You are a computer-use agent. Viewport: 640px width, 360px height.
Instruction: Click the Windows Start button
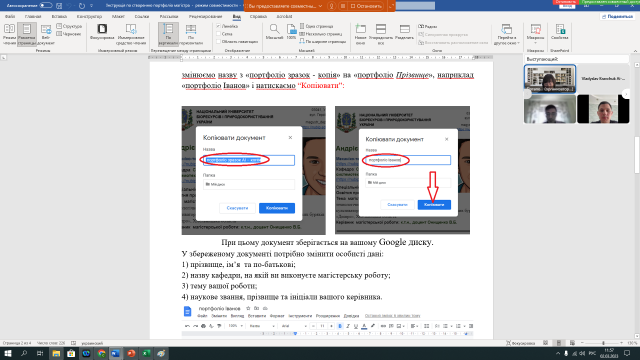coord(7,353)
